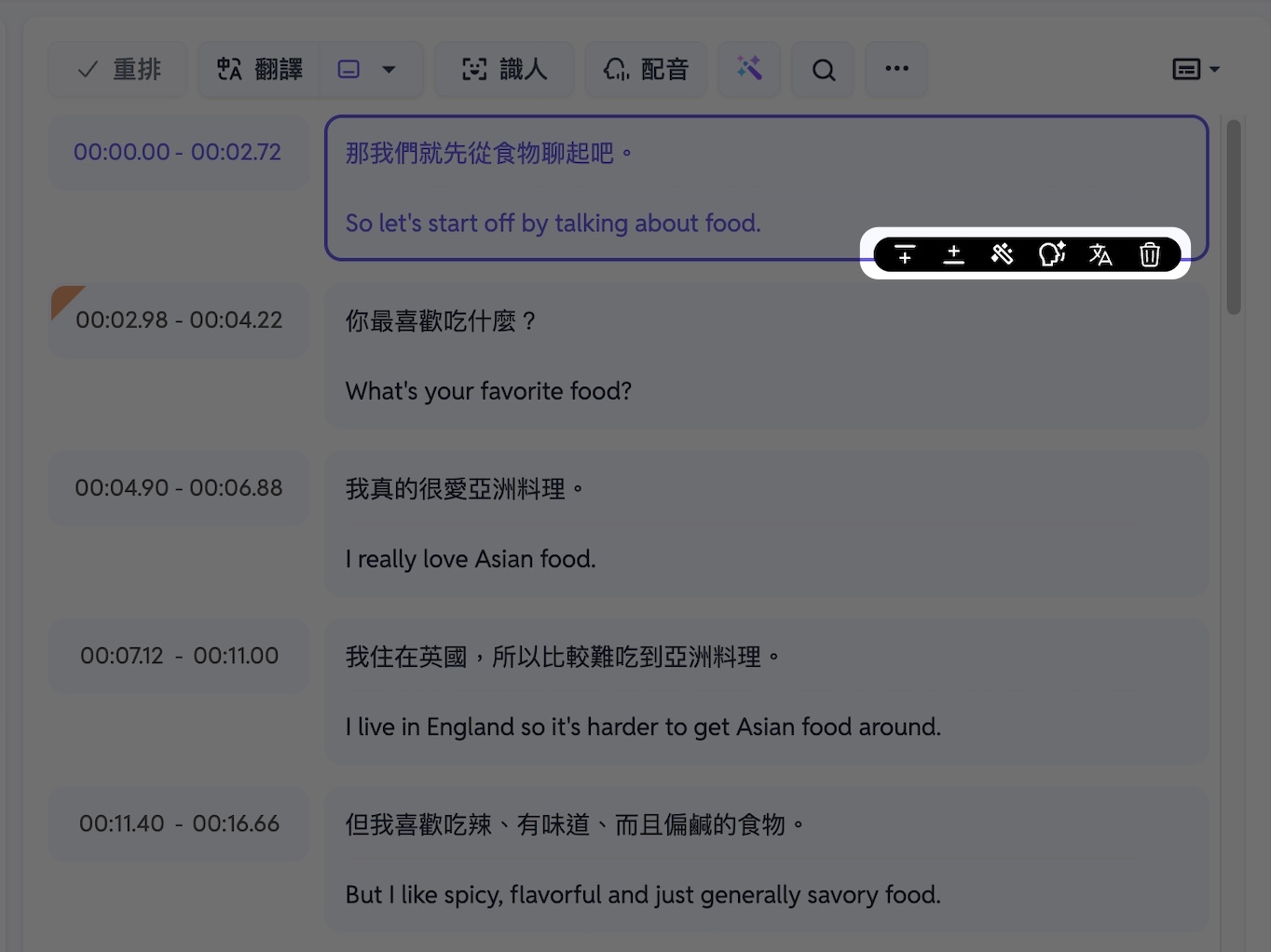1271x952 pixels.
Task: Click text 'So let's start off by talking about food.'
Action: click(553, 224)
